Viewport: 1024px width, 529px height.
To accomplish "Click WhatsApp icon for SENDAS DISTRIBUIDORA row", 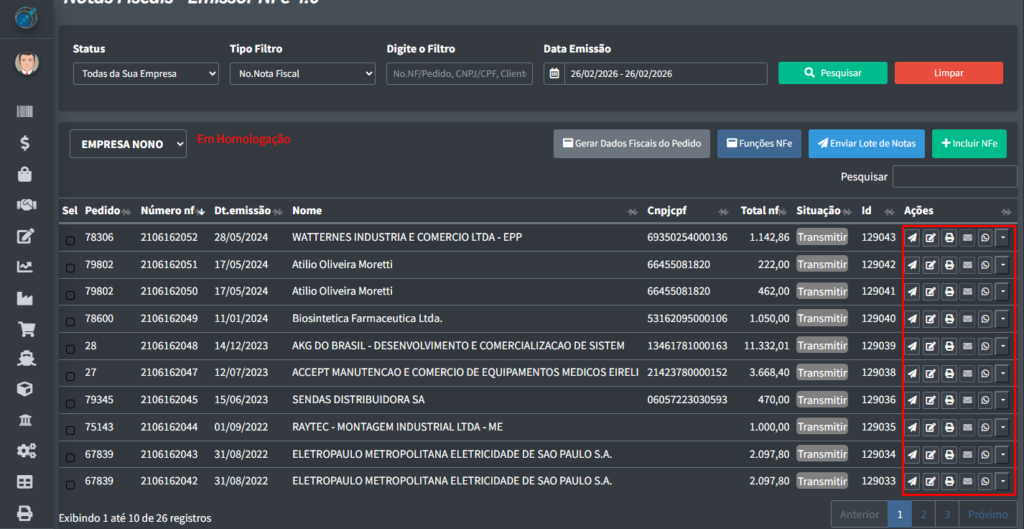I will [x=985, y=400].
